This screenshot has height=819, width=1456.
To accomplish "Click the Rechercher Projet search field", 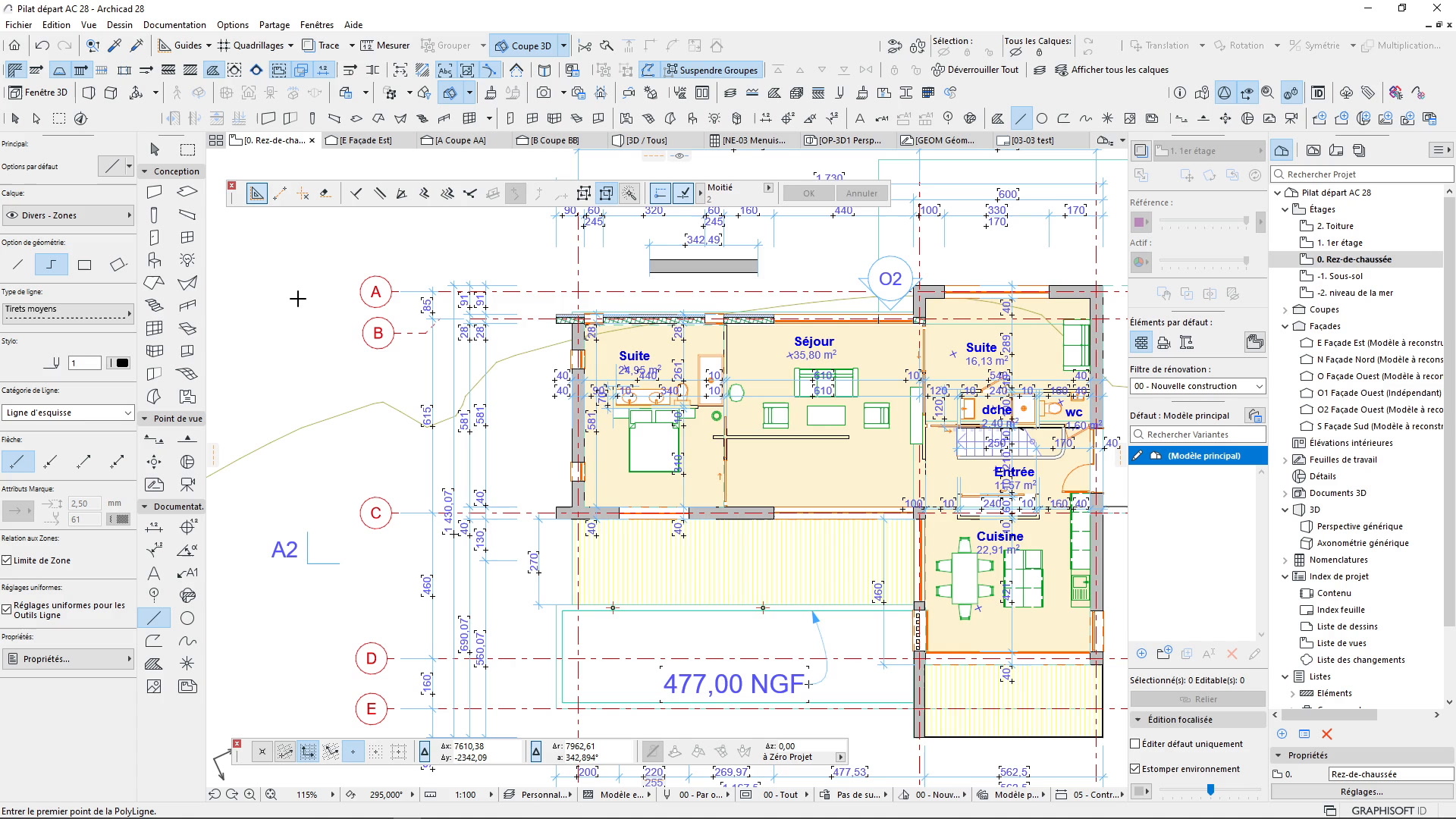I will pos(1362,174).
